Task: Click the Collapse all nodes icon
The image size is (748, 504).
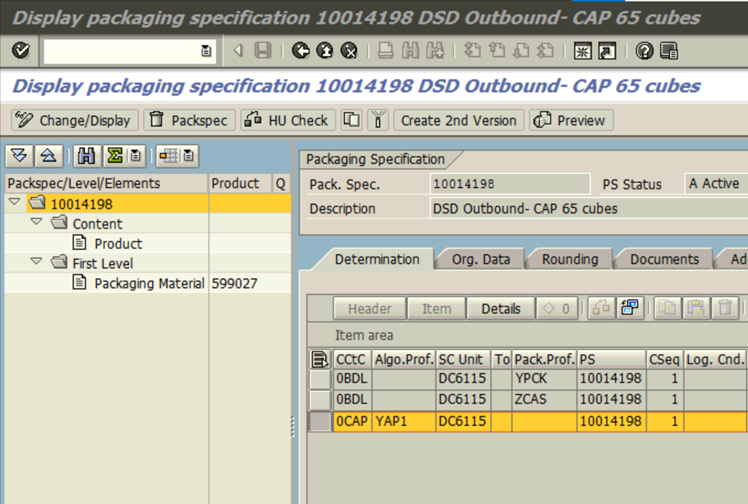Action: tap(47, 155)
